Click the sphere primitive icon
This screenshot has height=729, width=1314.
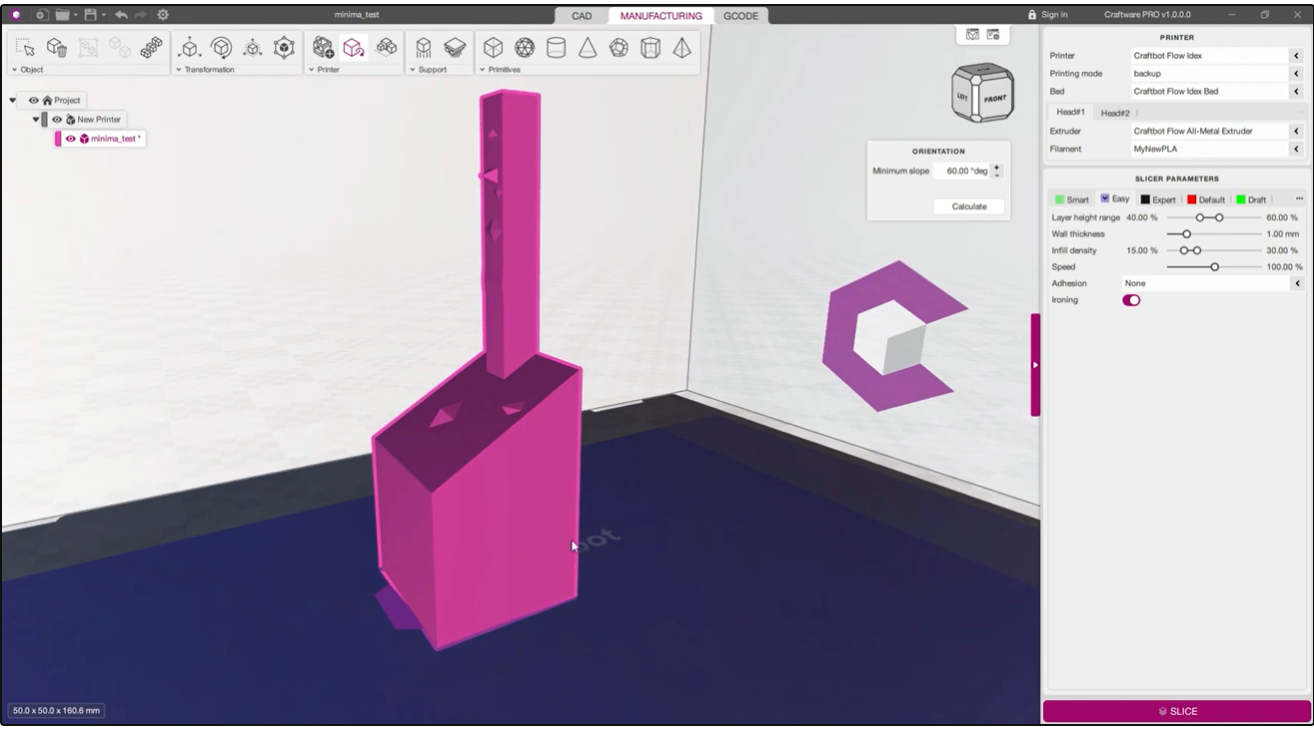coord(524,48)
